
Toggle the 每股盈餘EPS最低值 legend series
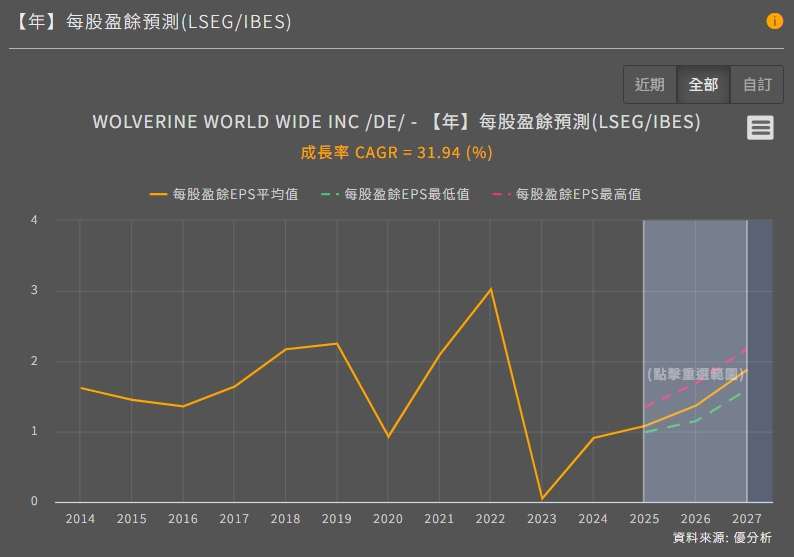click(395, 194)
